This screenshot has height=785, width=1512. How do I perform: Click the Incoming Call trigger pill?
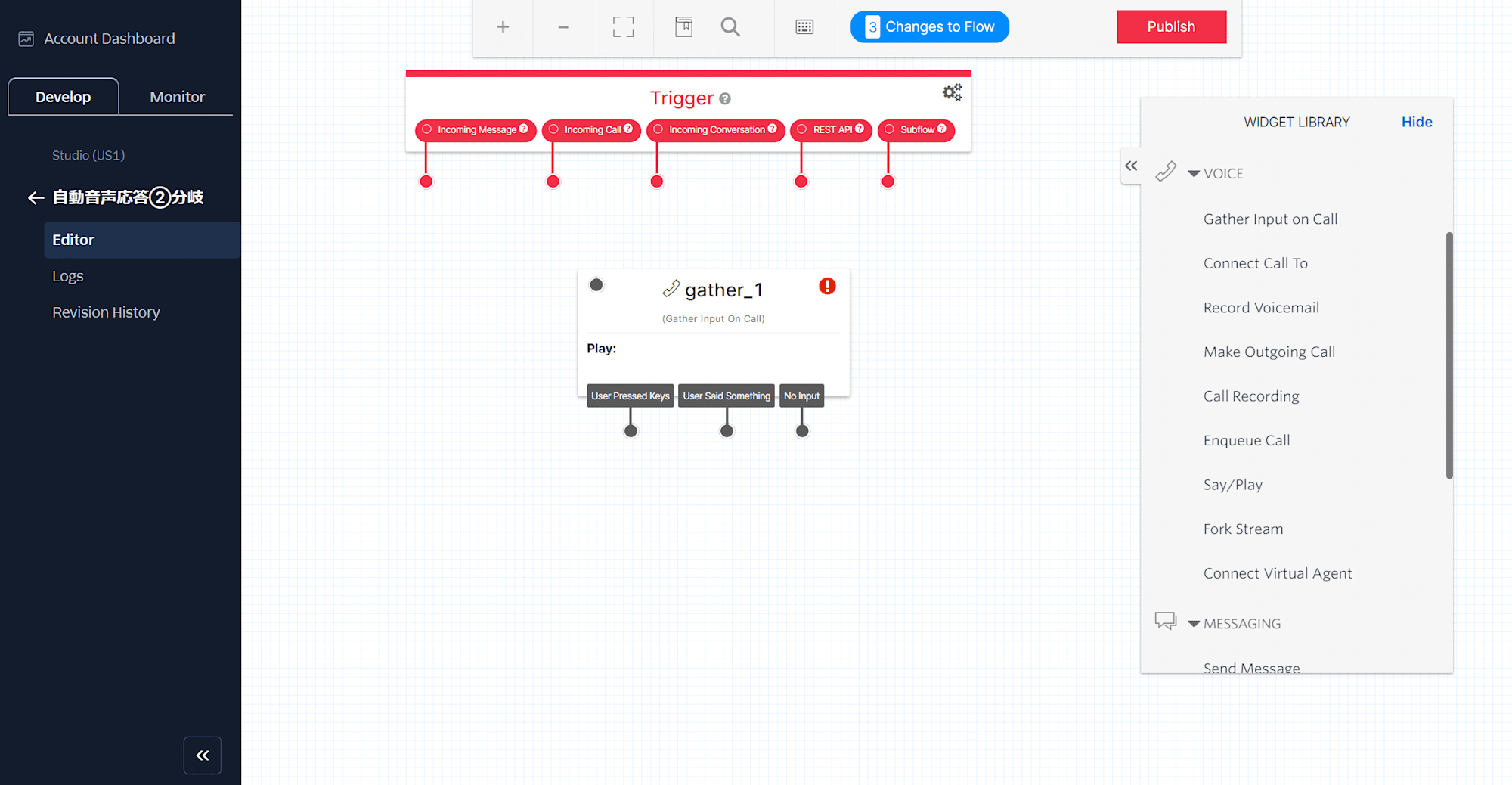tap(591, 130)
